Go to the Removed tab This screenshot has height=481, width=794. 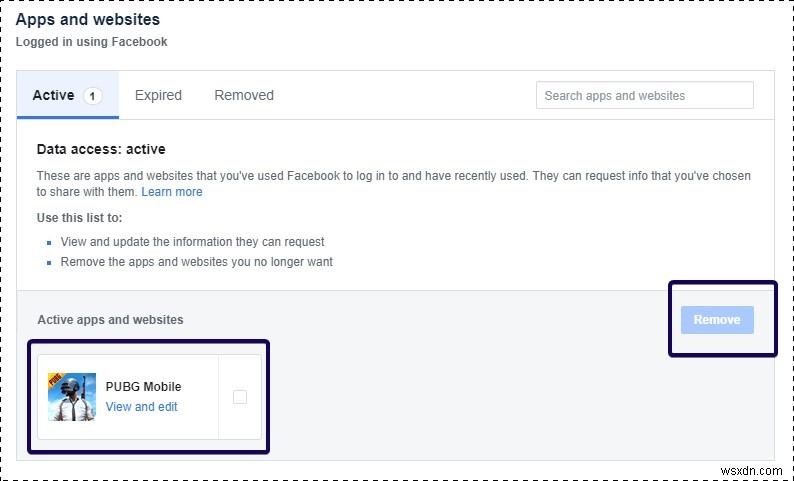click(x=244, y=96)
